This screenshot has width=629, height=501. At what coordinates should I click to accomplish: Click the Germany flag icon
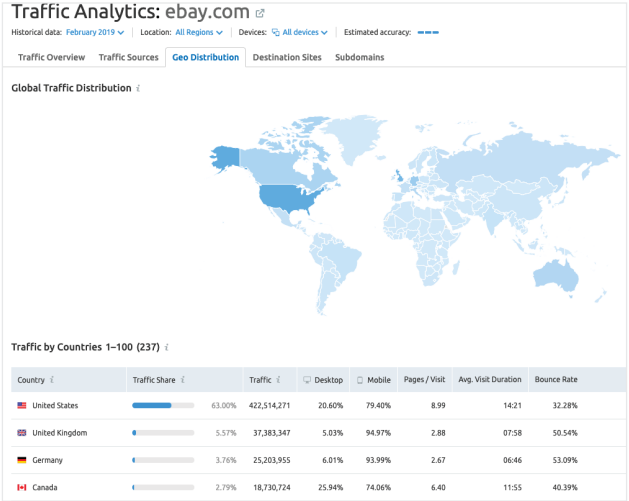[22, 460]
